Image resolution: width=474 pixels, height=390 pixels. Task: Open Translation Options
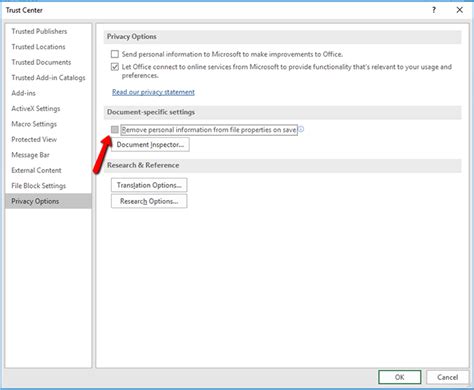click(x=149, y=185)
